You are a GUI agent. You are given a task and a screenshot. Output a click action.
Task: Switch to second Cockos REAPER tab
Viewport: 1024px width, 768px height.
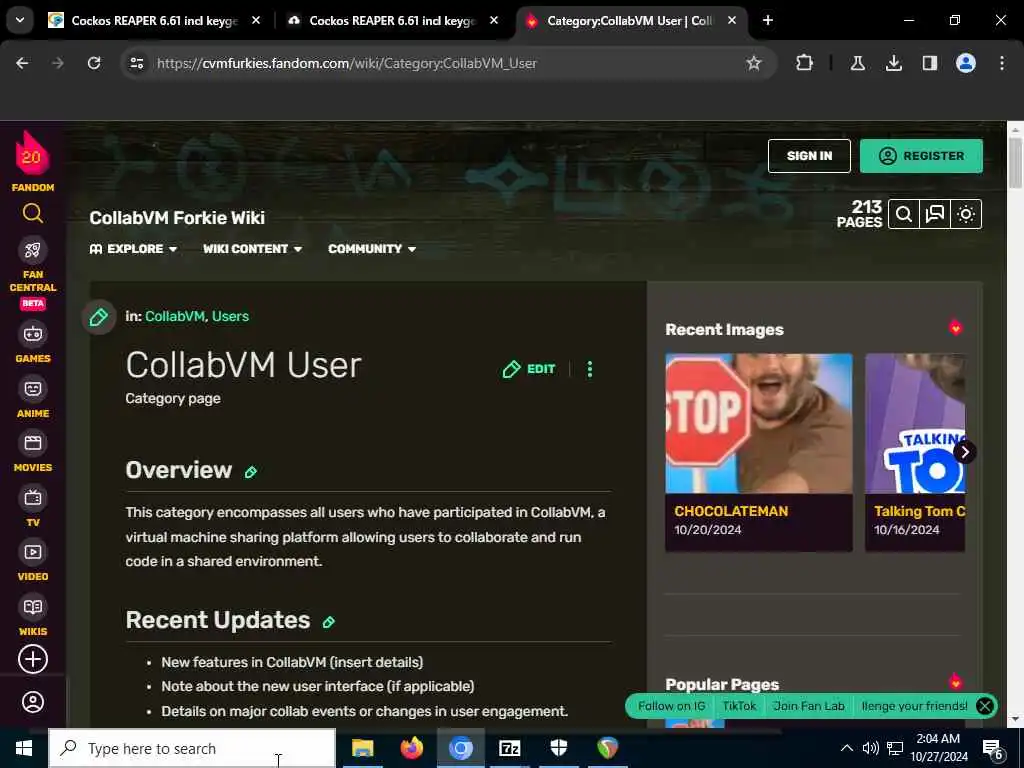coord(392,20)
